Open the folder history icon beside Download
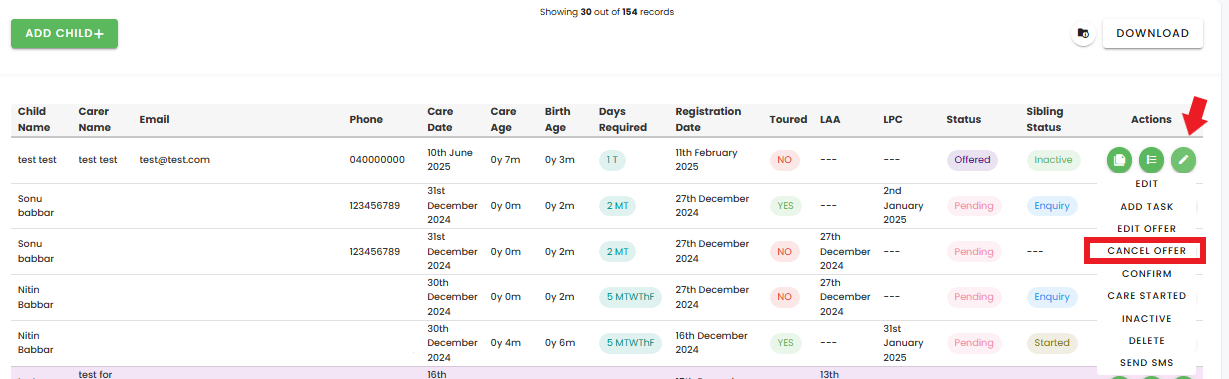The image size is (1229, 379). (x=1082, y=34)
